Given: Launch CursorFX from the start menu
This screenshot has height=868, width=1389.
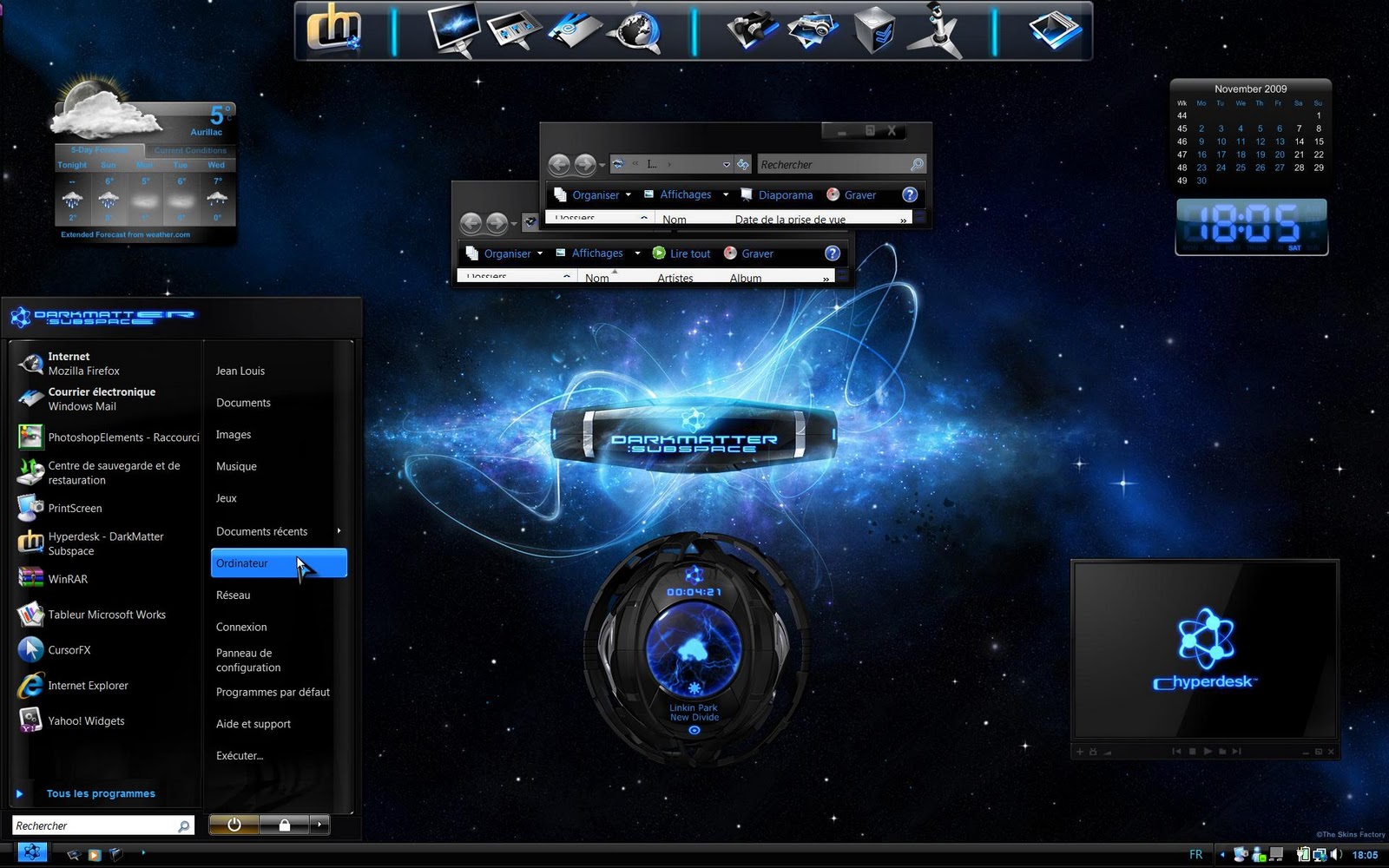Looking at the screenshot, I should coord(106,649).
